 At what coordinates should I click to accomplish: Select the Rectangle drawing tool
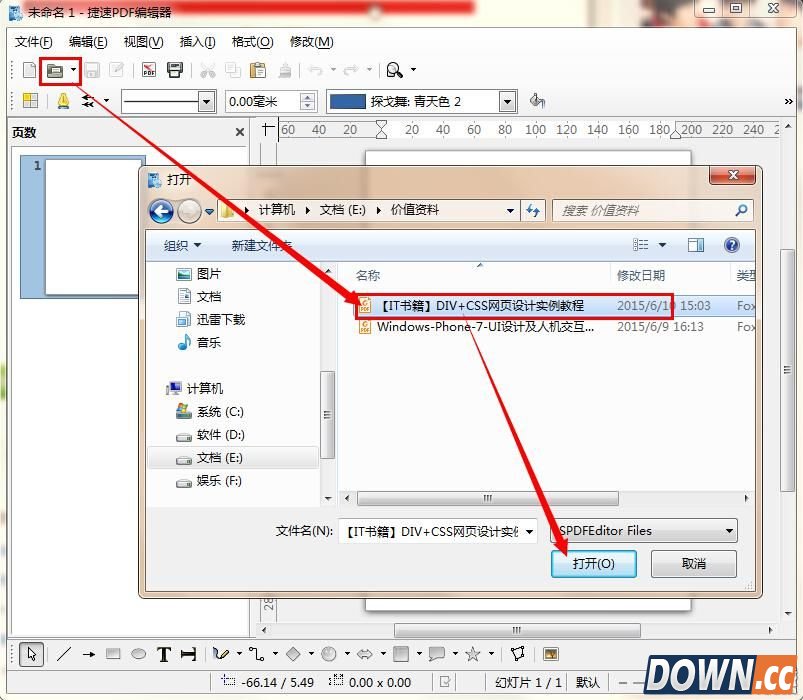click(x=113, y=654)
